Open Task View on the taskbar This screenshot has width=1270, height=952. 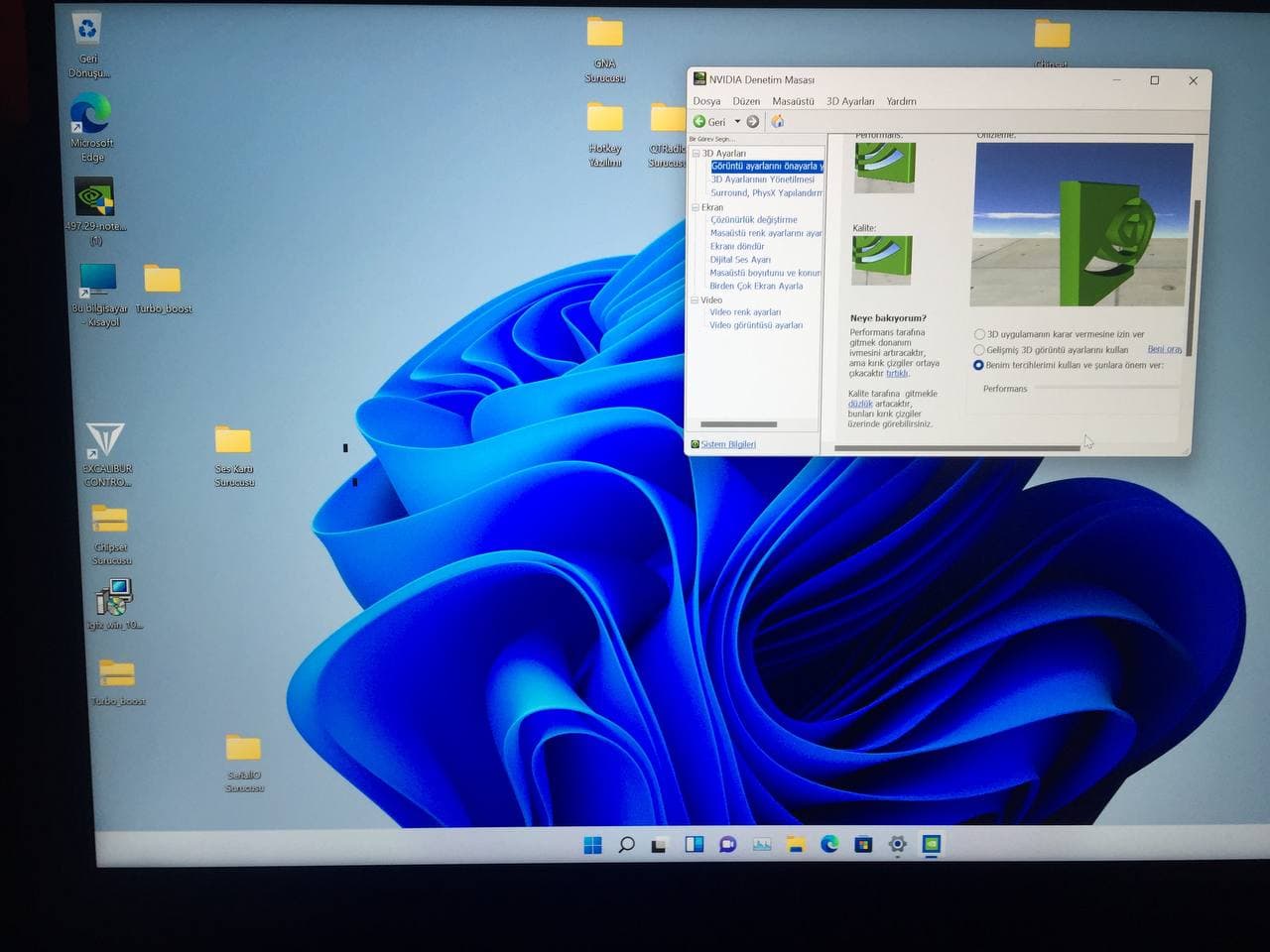click(x=659, y=845)
